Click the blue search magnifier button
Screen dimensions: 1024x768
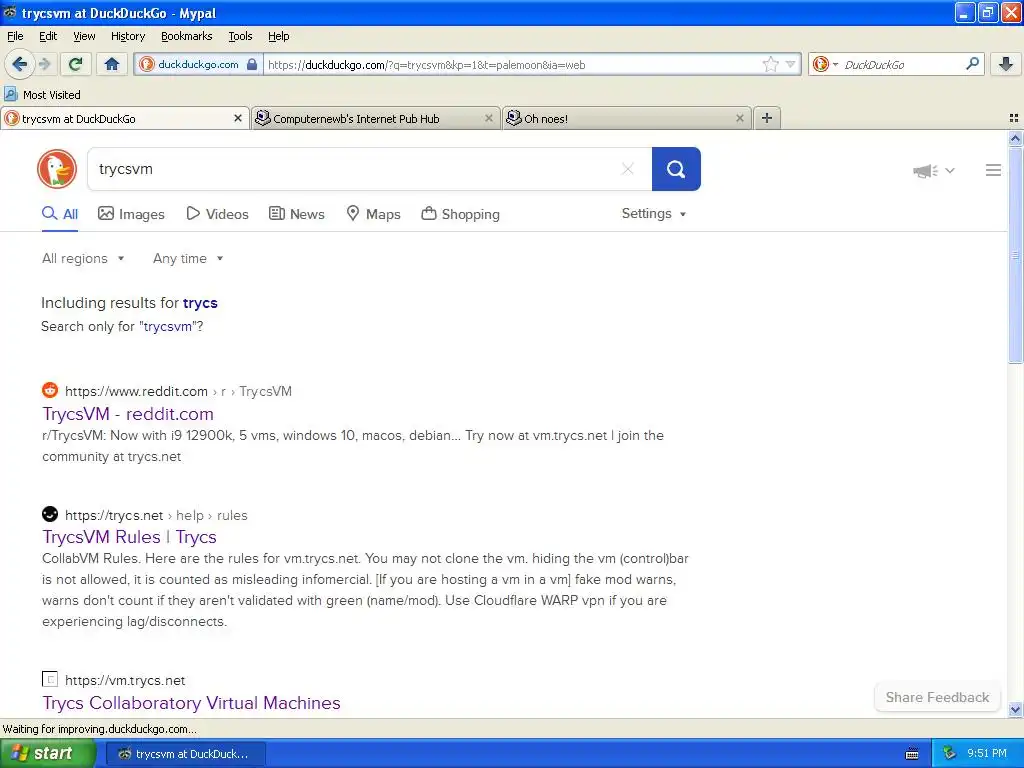pyautogui.click(x=676, y=169)
